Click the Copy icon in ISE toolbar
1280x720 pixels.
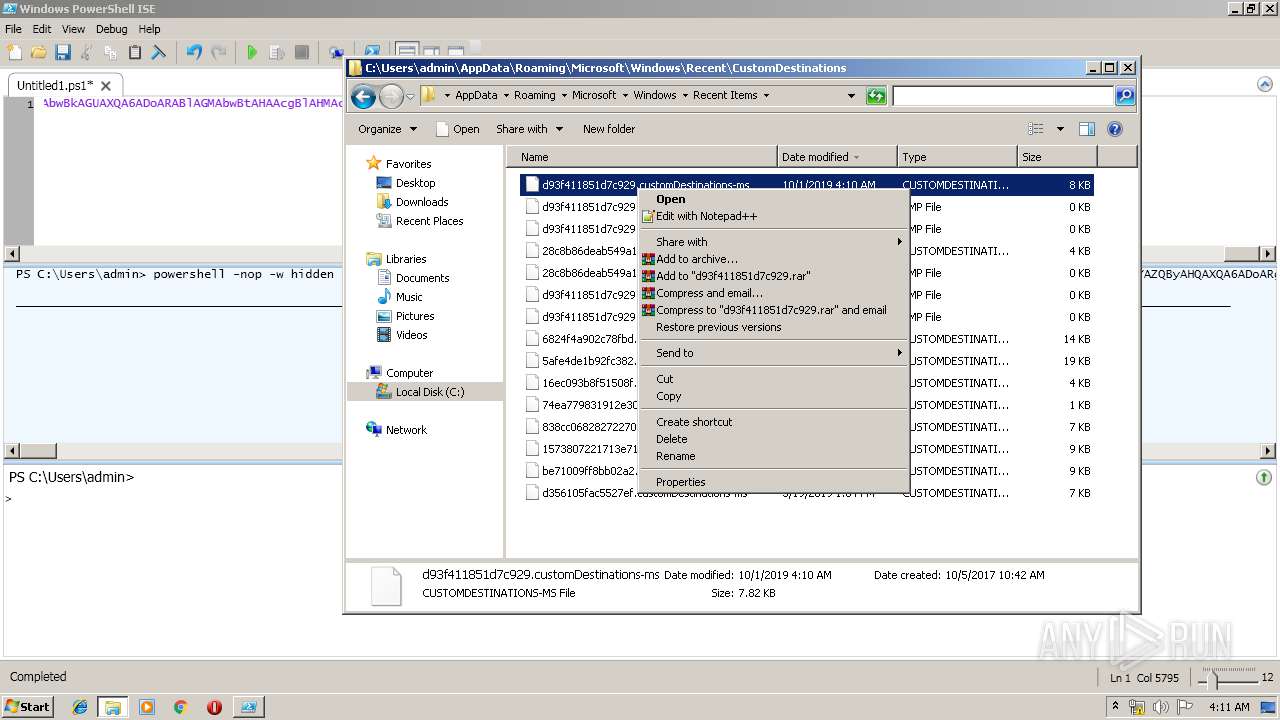point(110,52)
